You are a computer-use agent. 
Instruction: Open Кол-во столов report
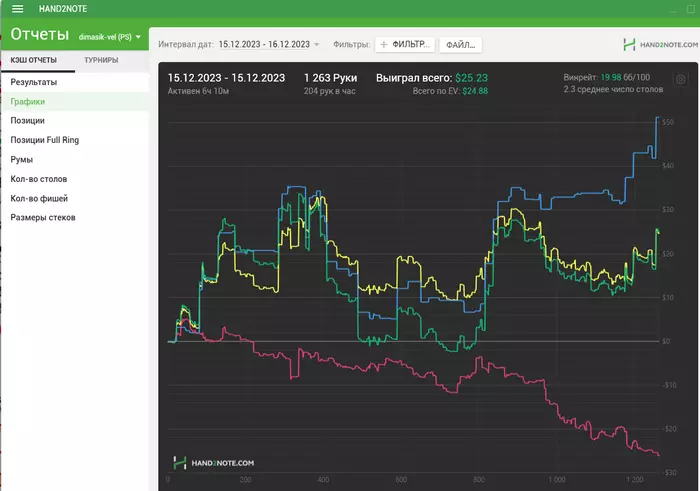[75, 179]
